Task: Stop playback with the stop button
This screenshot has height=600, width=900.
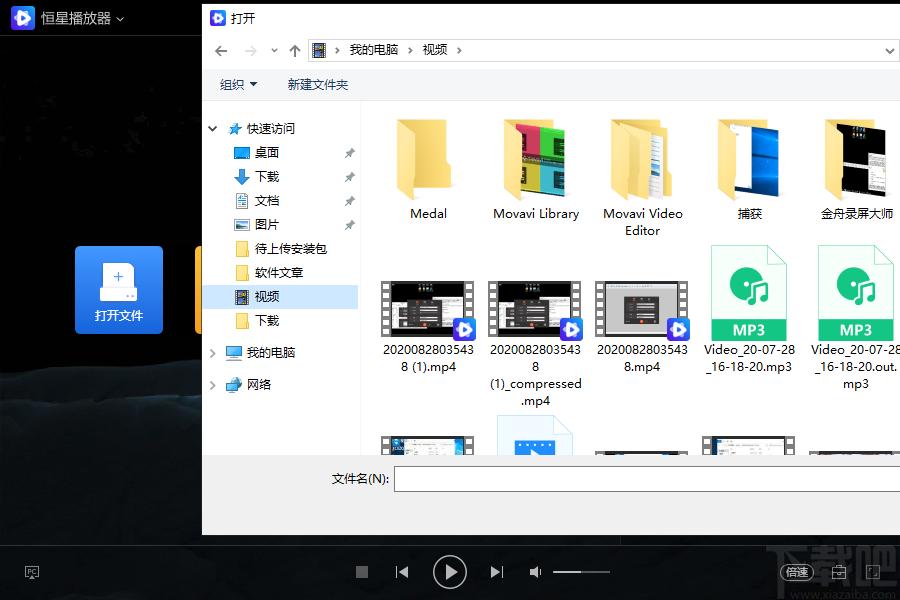Action: (362, 572)
